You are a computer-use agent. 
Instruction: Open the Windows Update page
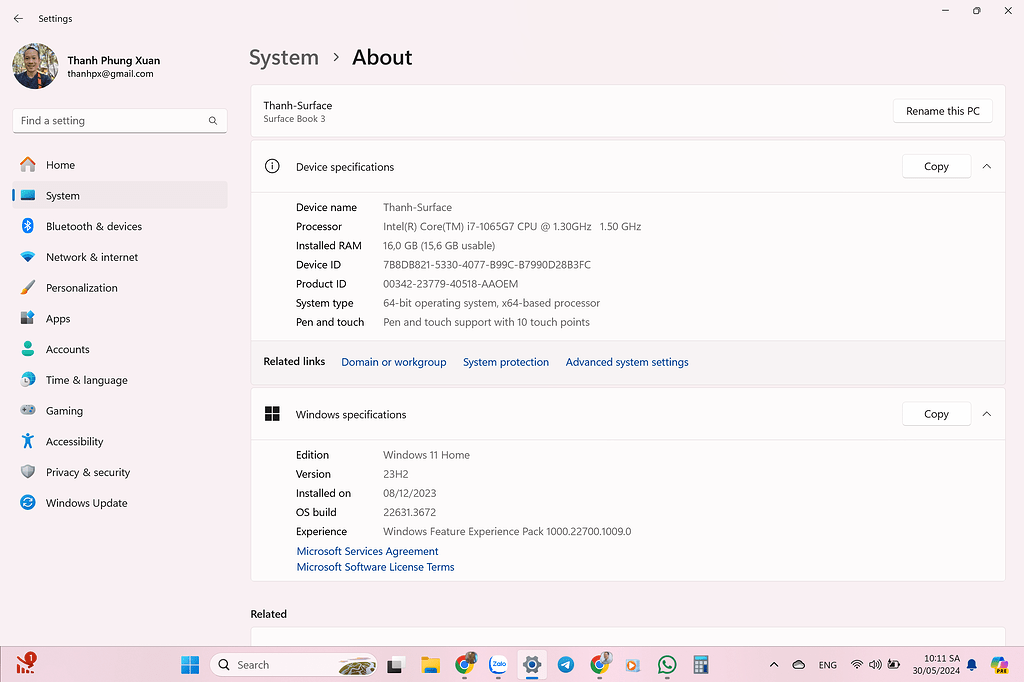(120, 502)
